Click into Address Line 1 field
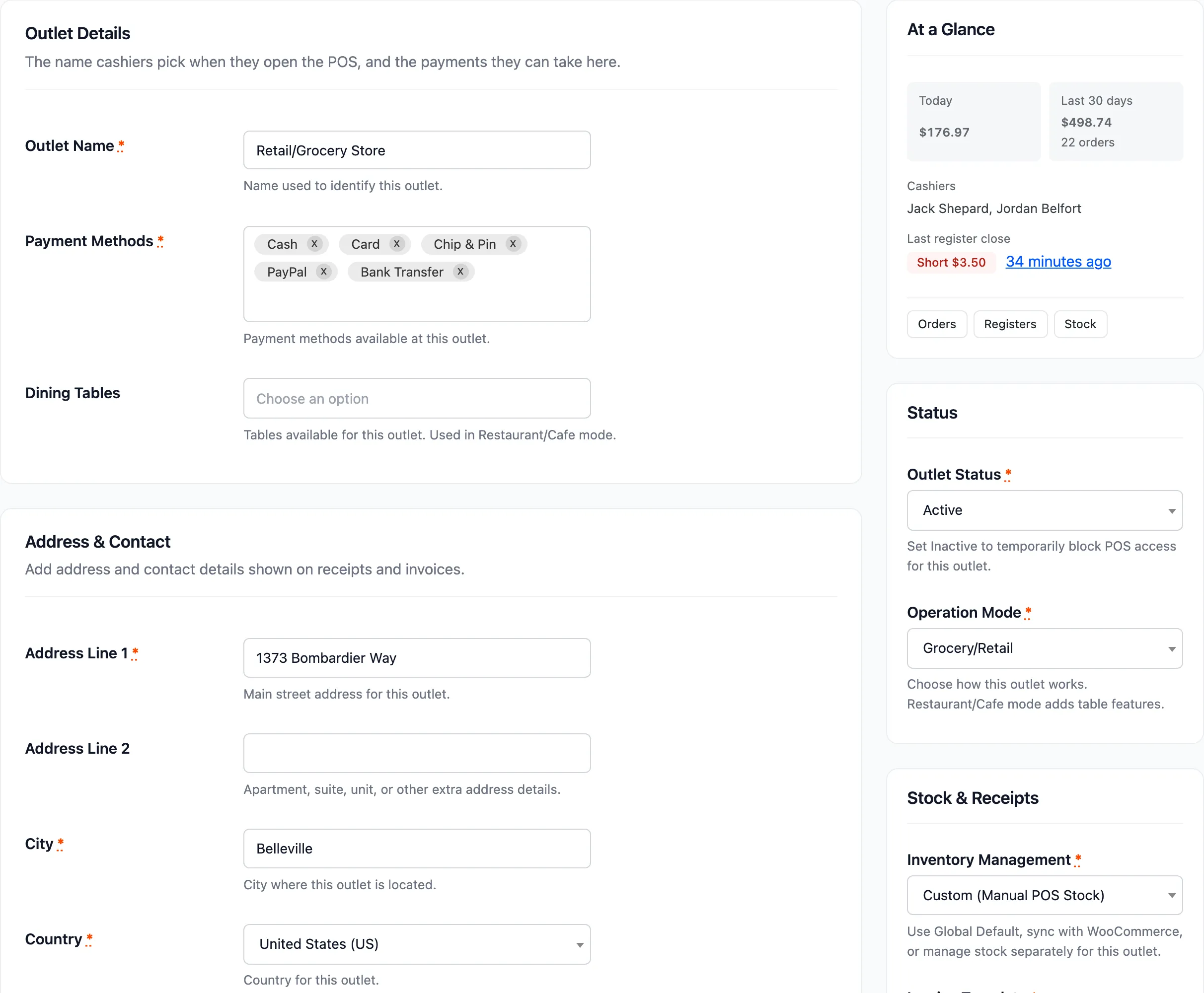The height and width of the screenshot is (993, 1204). coord(417,658)
